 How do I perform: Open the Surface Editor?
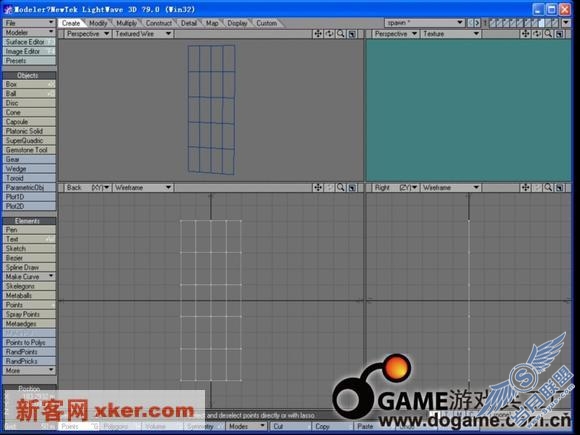pos(29,42)
